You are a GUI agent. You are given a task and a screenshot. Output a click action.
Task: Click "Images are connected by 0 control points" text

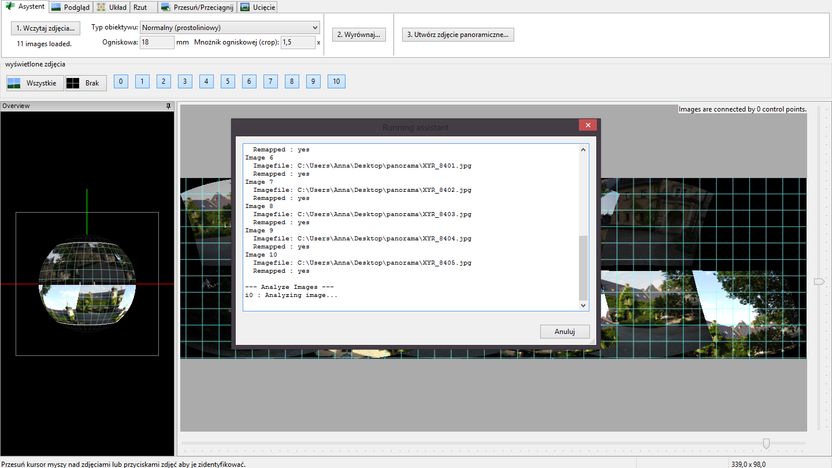point(742,109)
